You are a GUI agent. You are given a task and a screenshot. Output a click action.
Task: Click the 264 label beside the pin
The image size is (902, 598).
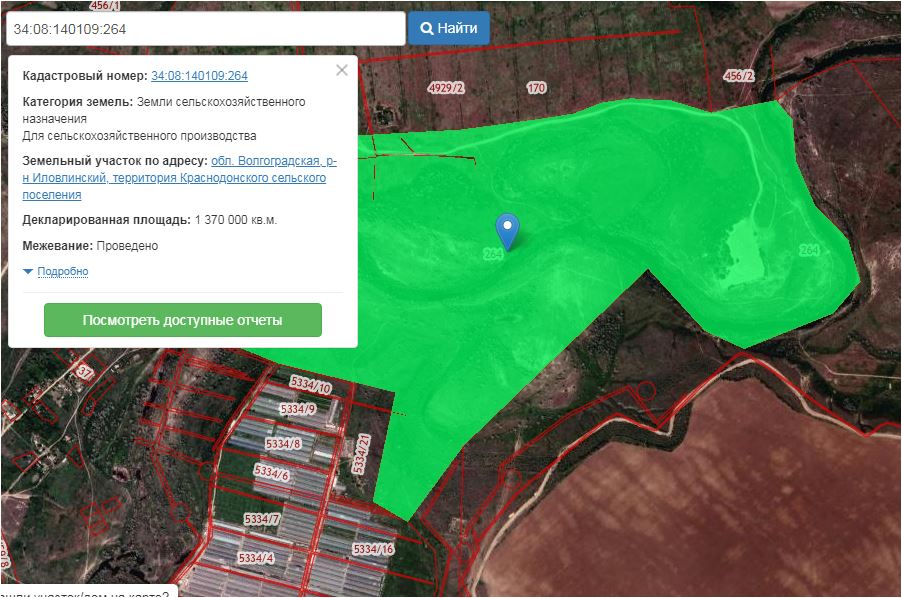point(492,255)
